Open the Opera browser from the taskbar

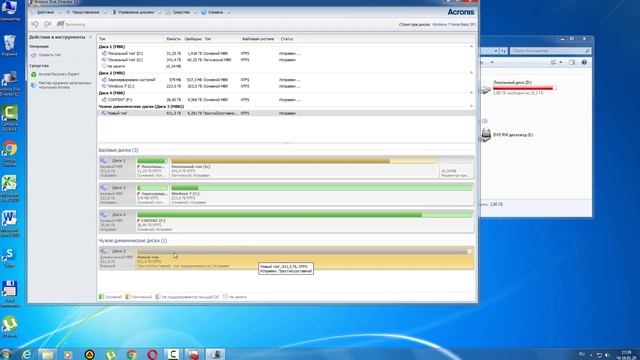[x=152, y=354]
